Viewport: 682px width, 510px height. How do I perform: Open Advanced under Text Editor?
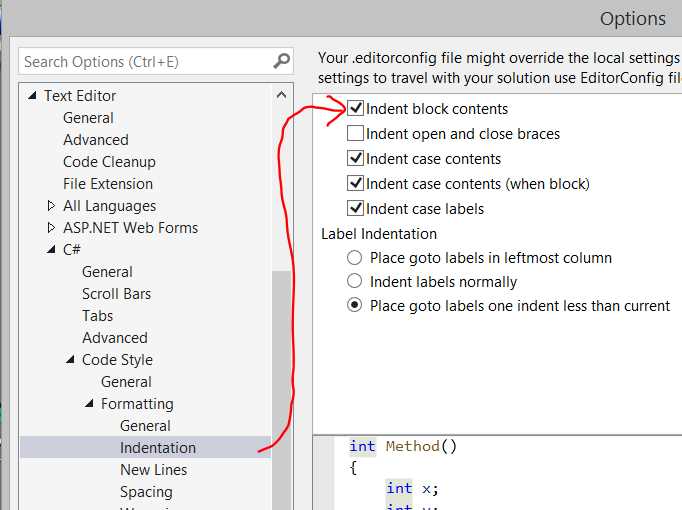pyautogui.click(x=96, y=140)
